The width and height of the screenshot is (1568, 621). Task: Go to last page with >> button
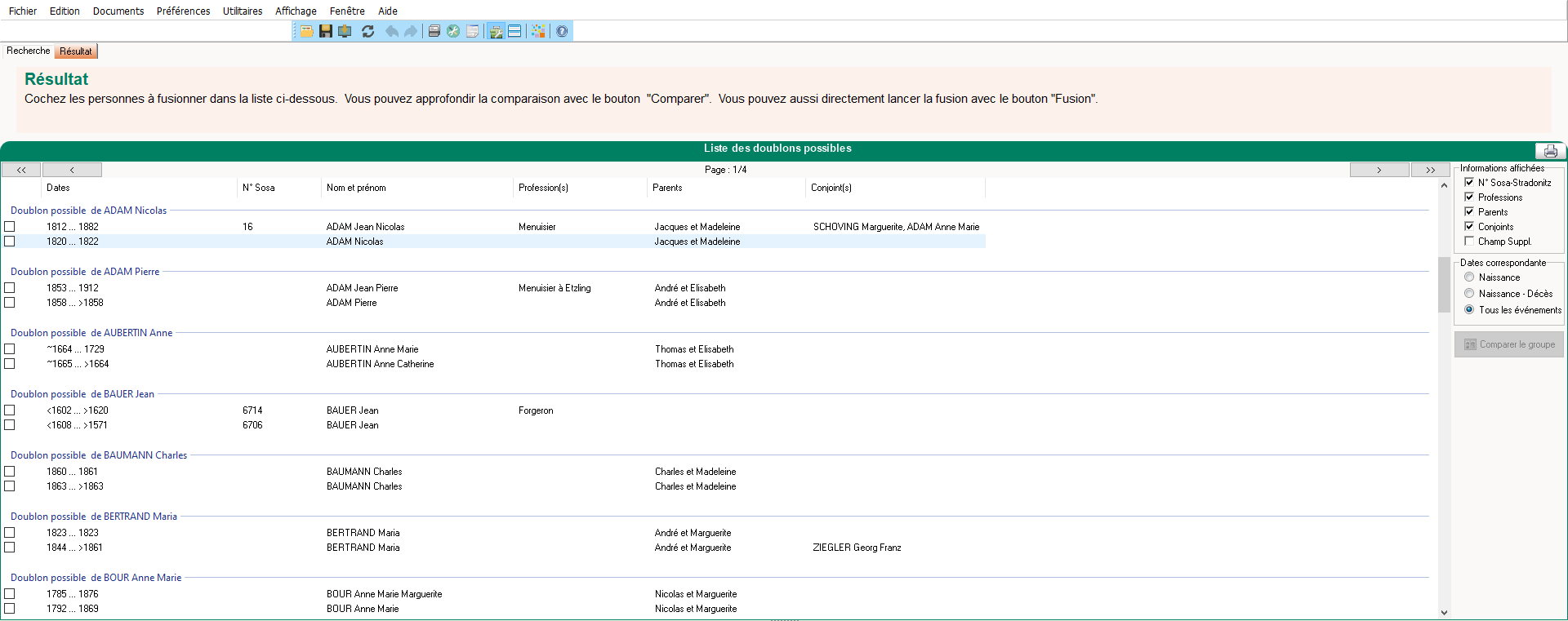pos(1430,170)
